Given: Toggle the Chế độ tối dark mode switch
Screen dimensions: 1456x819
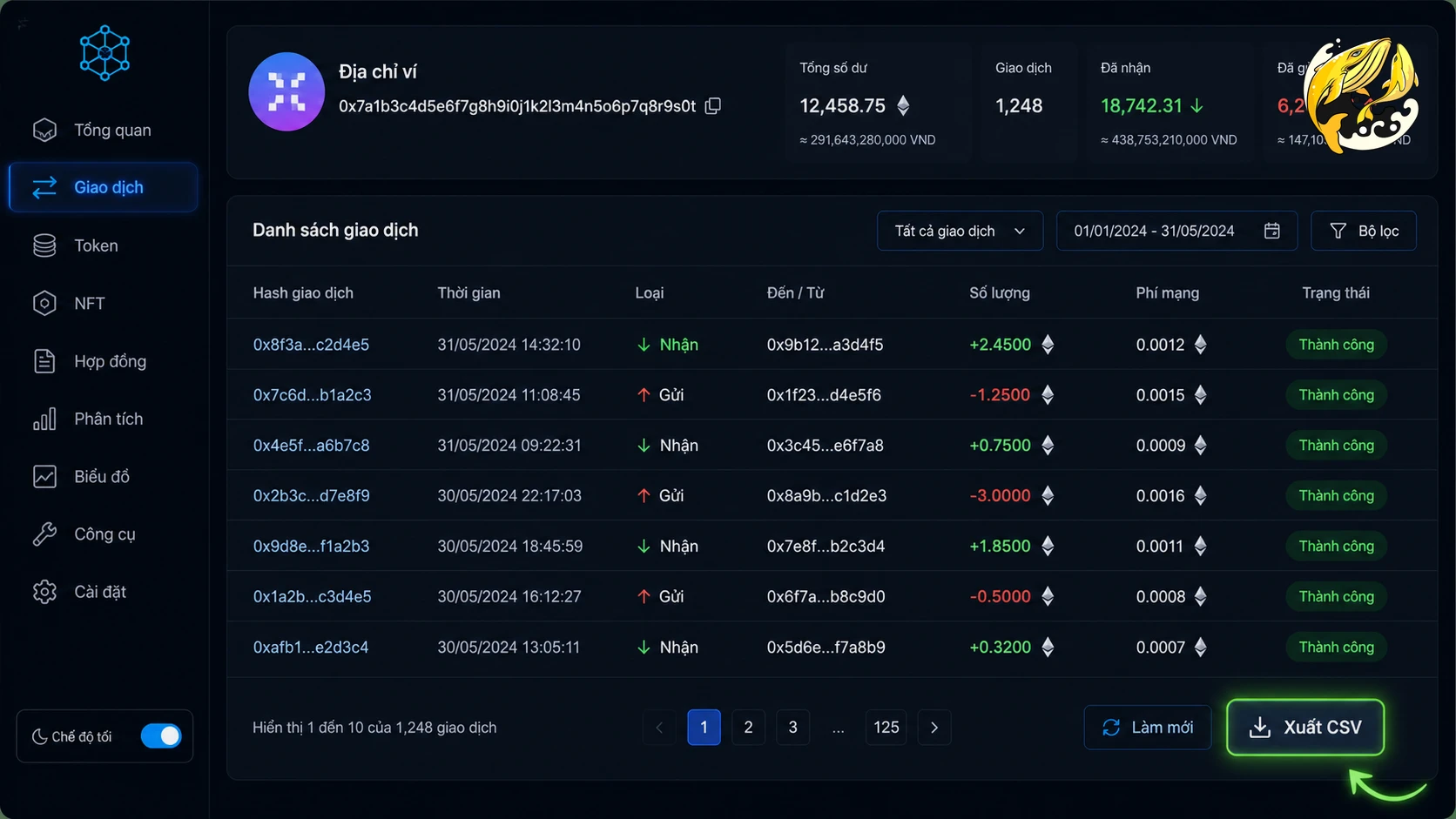Looking at the screenshot, I should (x=161, y=736).
